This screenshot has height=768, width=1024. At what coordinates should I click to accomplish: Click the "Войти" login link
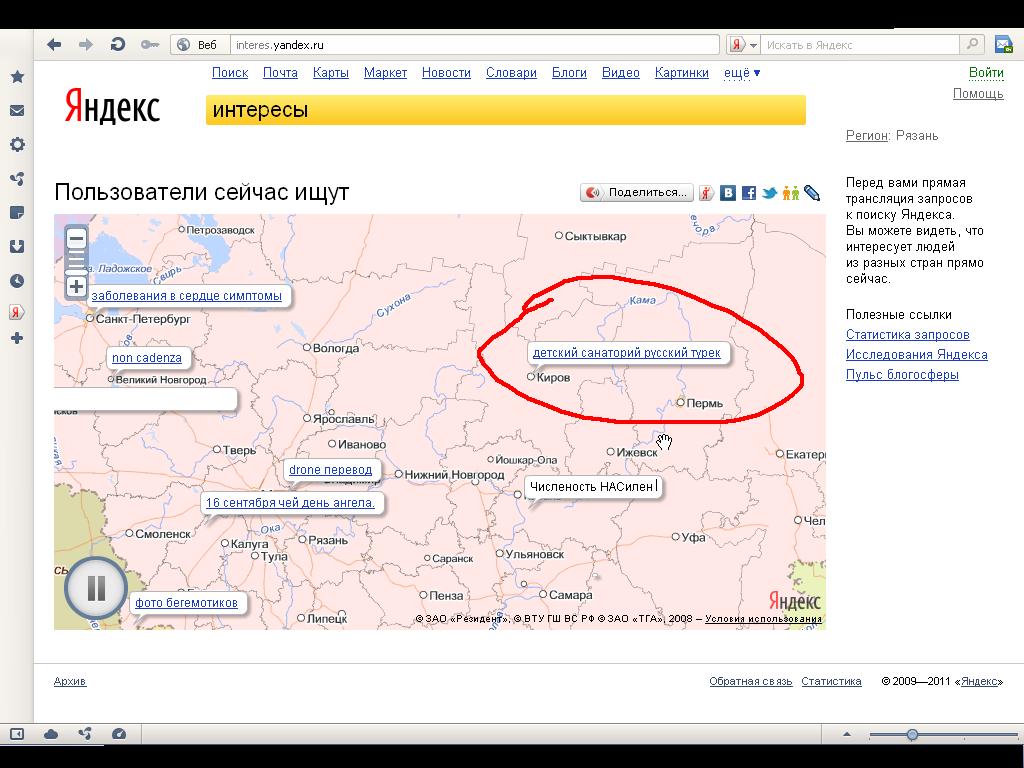[985, 73]
